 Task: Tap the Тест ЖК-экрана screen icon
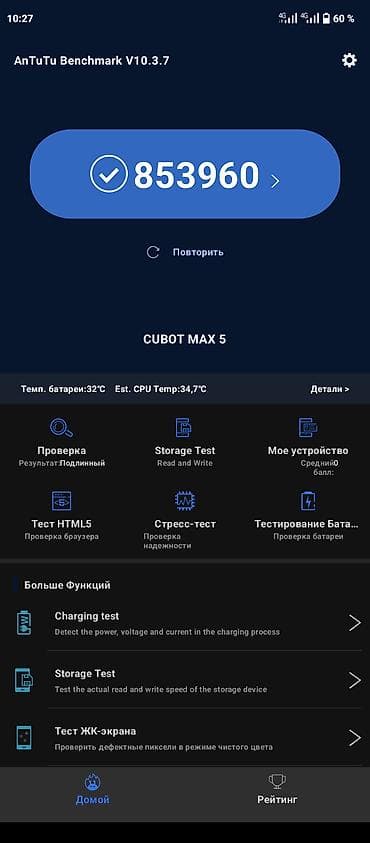click(x=24, y=738)
